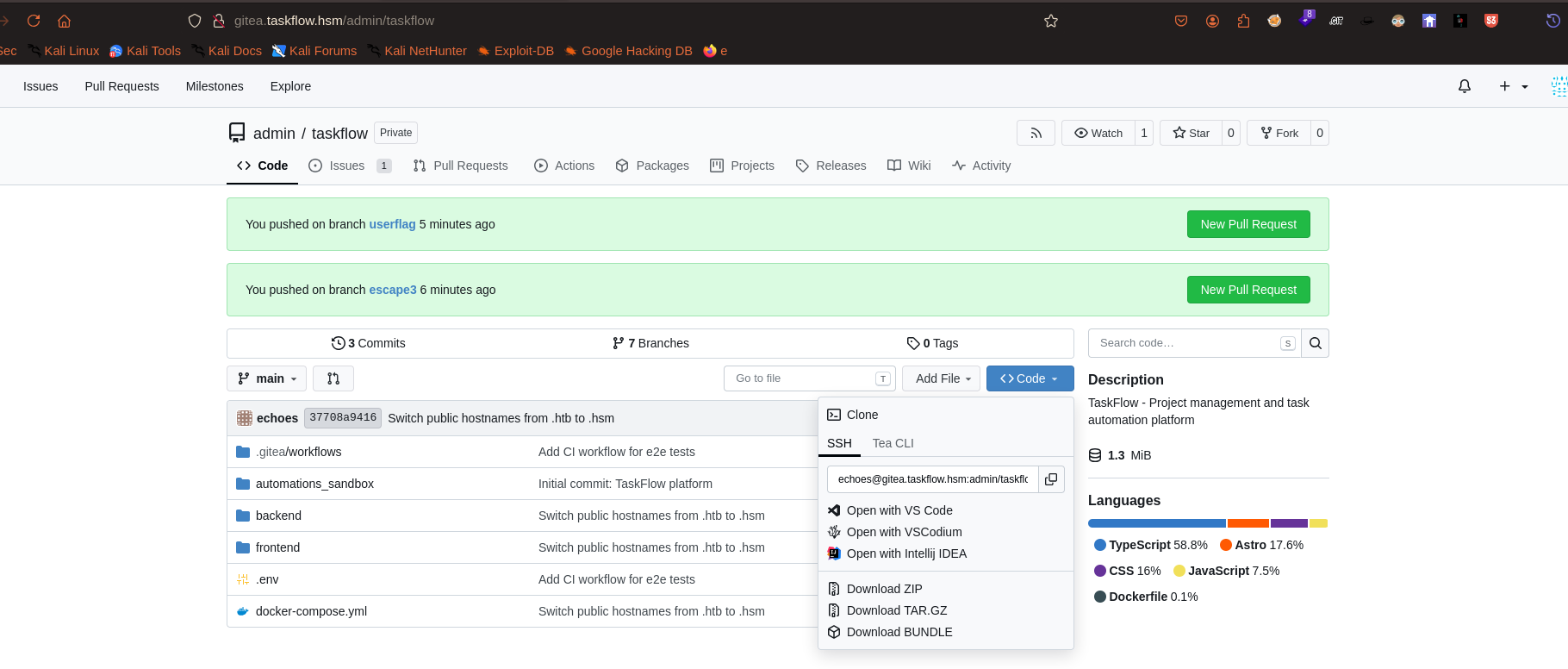Screen dimensions: 1568x669
Task: Focus the Go to file field
Action: point(810,378)
